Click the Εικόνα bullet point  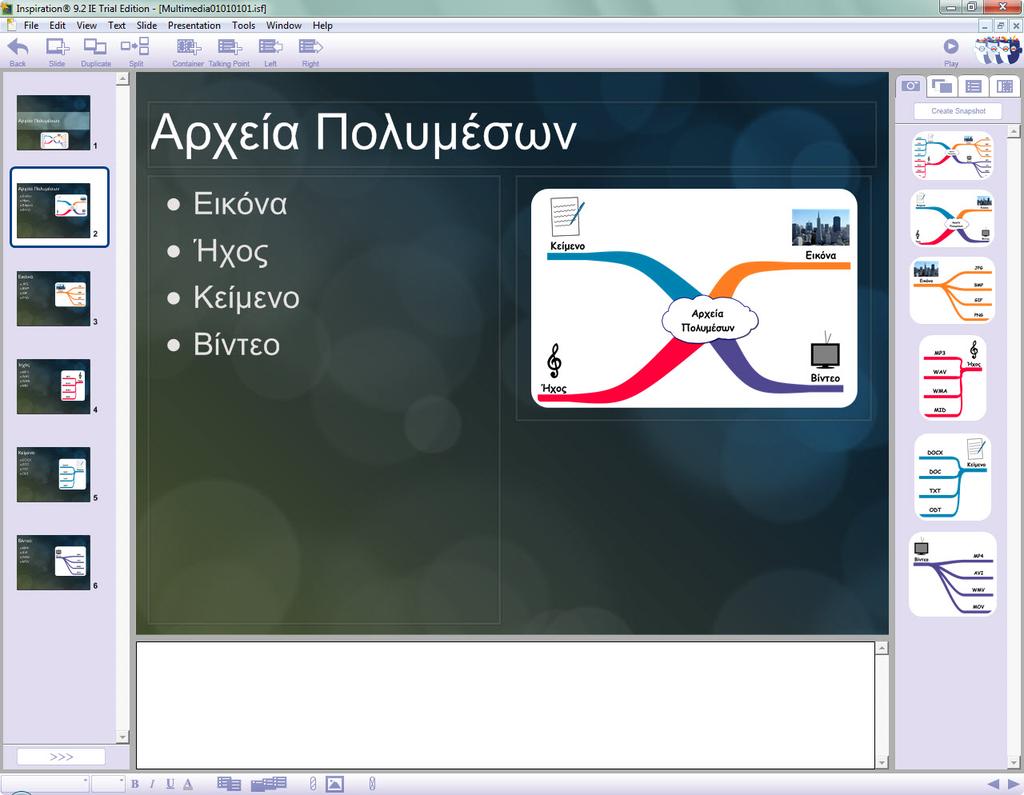click(240, 204)
